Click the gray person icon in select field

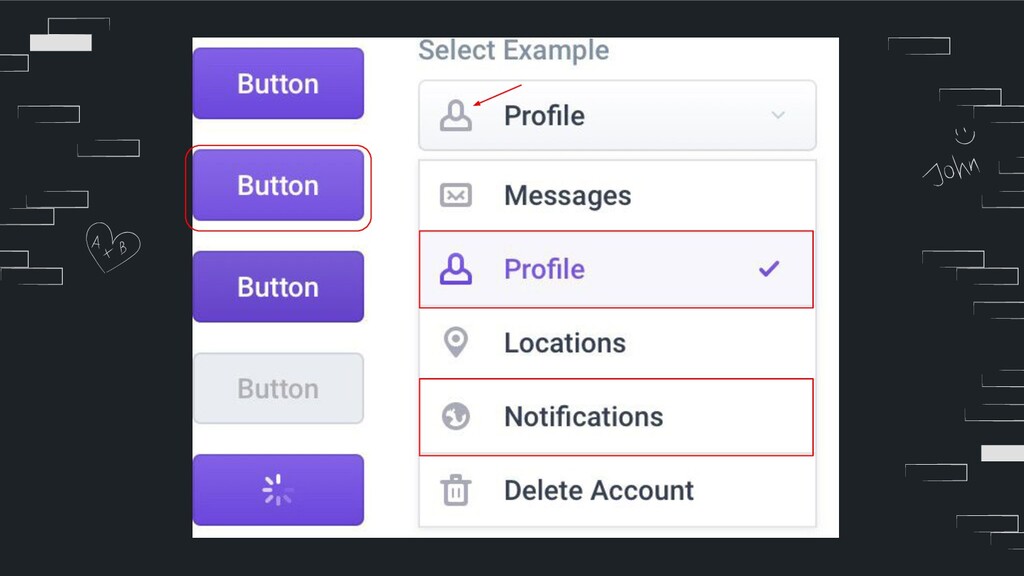[x=456, y=116]
